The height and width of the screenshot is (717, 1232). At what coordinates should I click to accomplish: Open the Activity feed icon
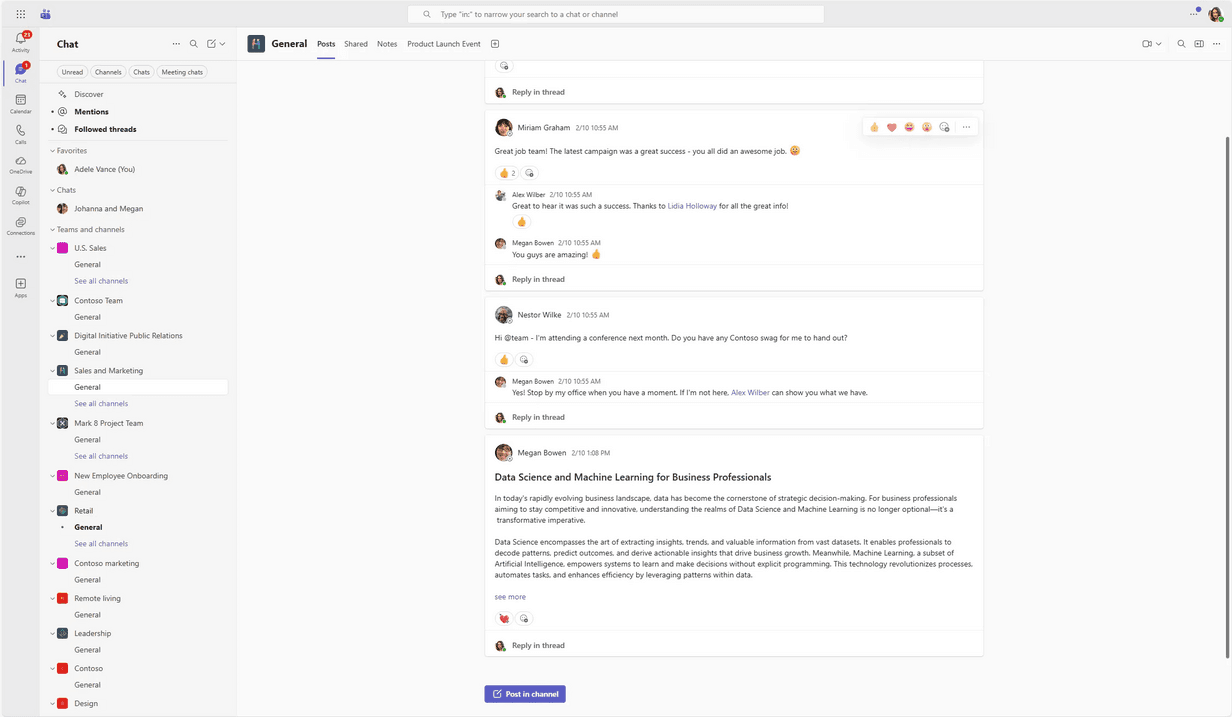click(x=20, y=41)
